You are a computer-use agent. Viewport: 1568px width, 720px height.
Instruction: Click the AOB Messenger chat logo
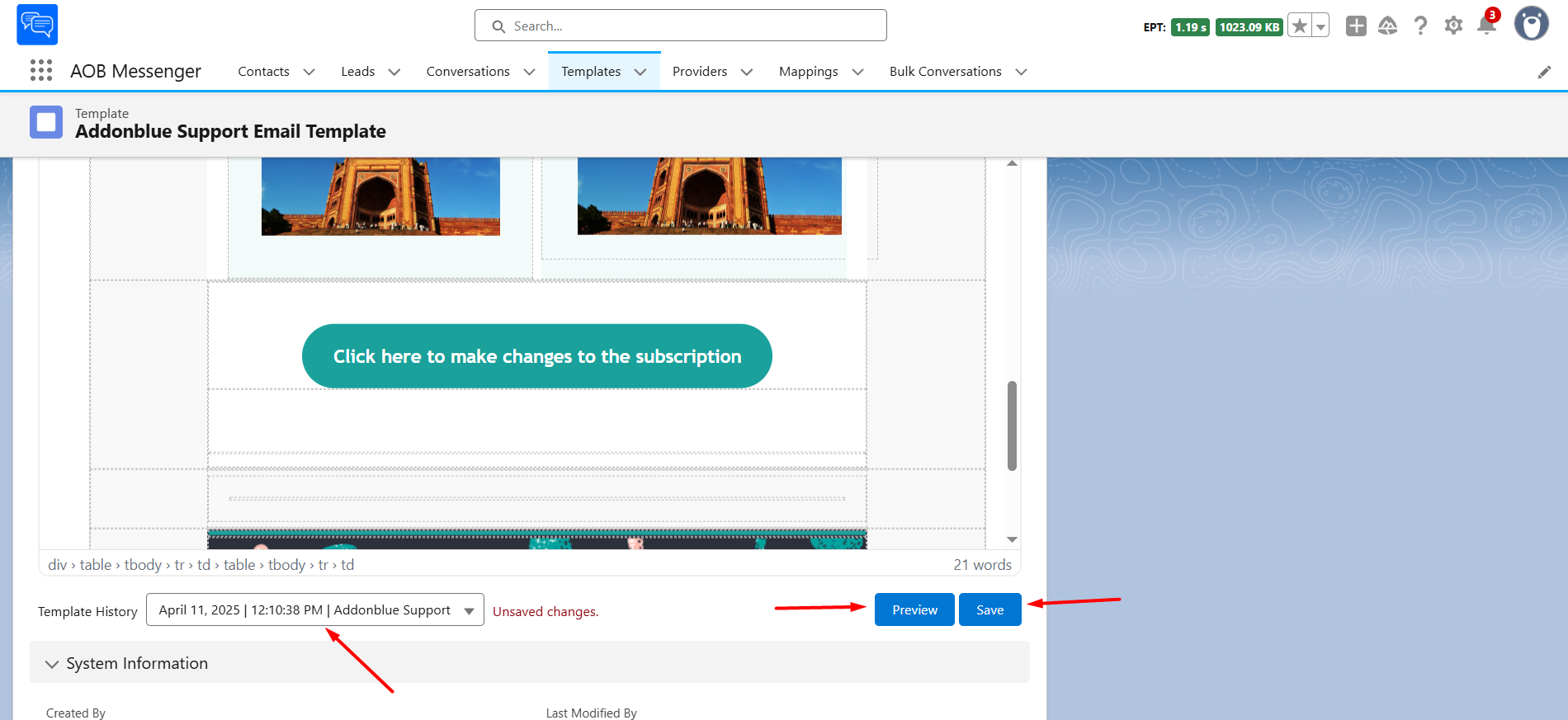pyautogui.click(x=37, y=25)
